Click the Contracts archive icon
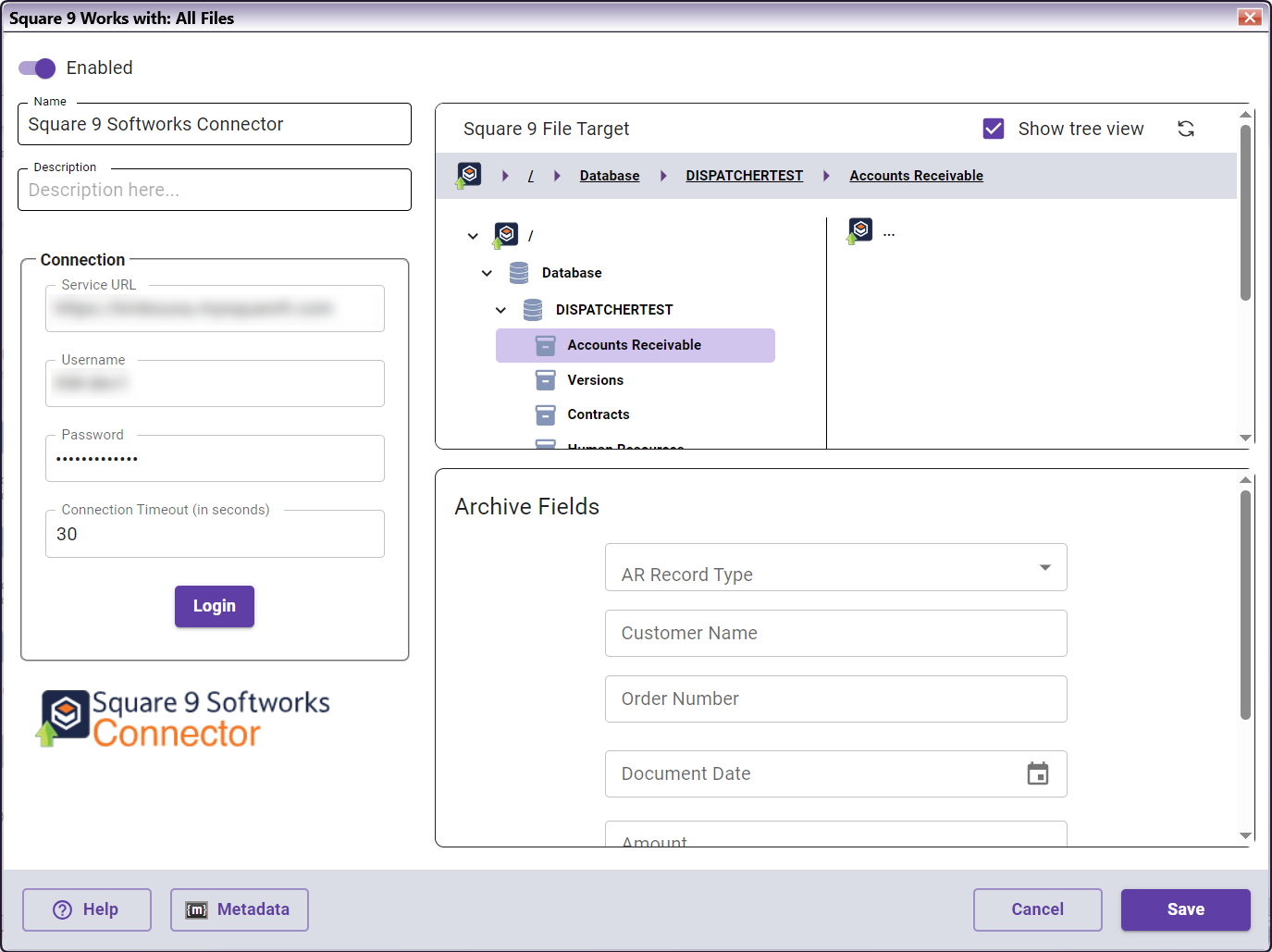This screenshot has width=1272, height=952. (546, 414)
